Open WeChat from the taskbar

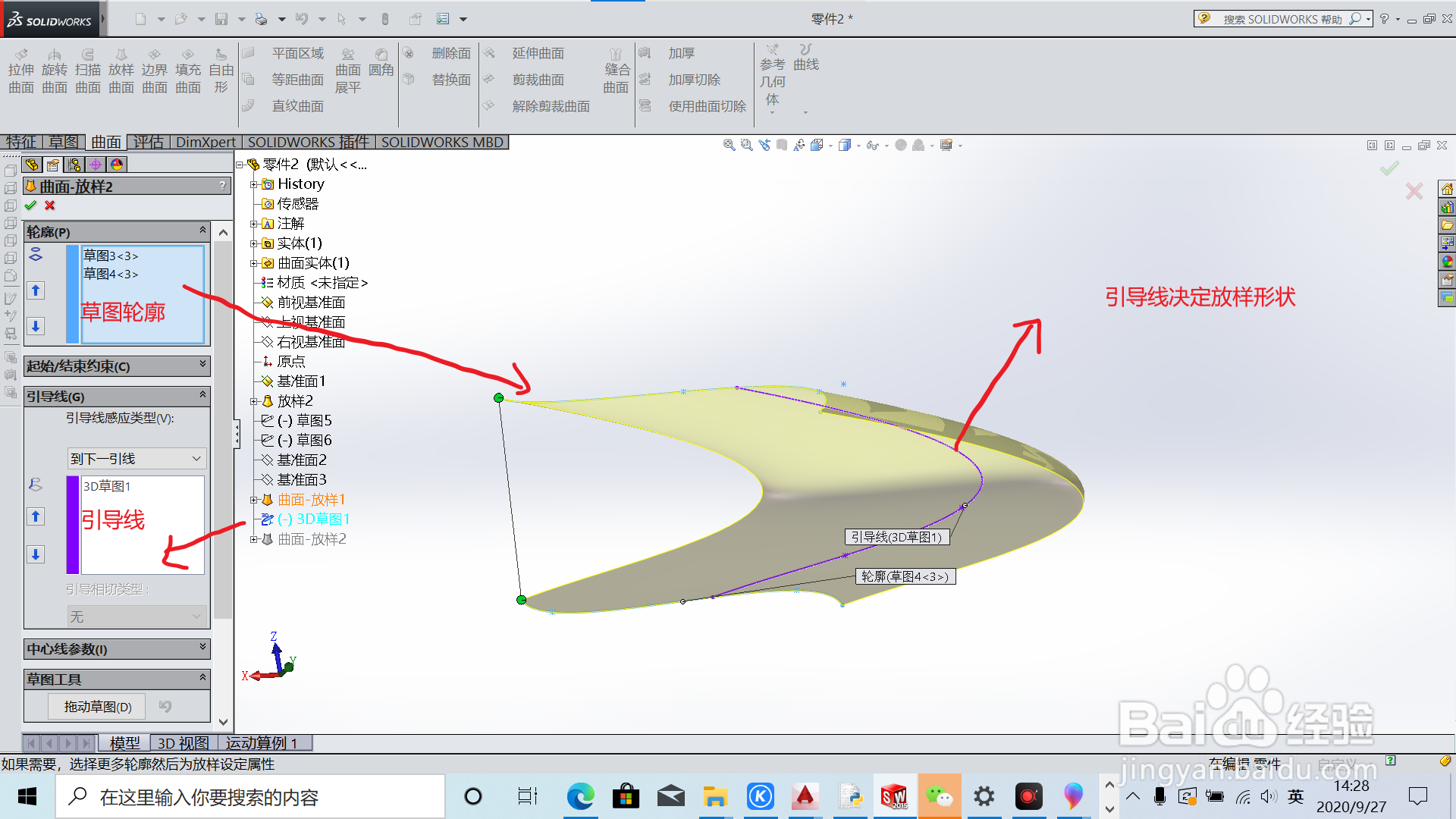click(x=940, y=796)
